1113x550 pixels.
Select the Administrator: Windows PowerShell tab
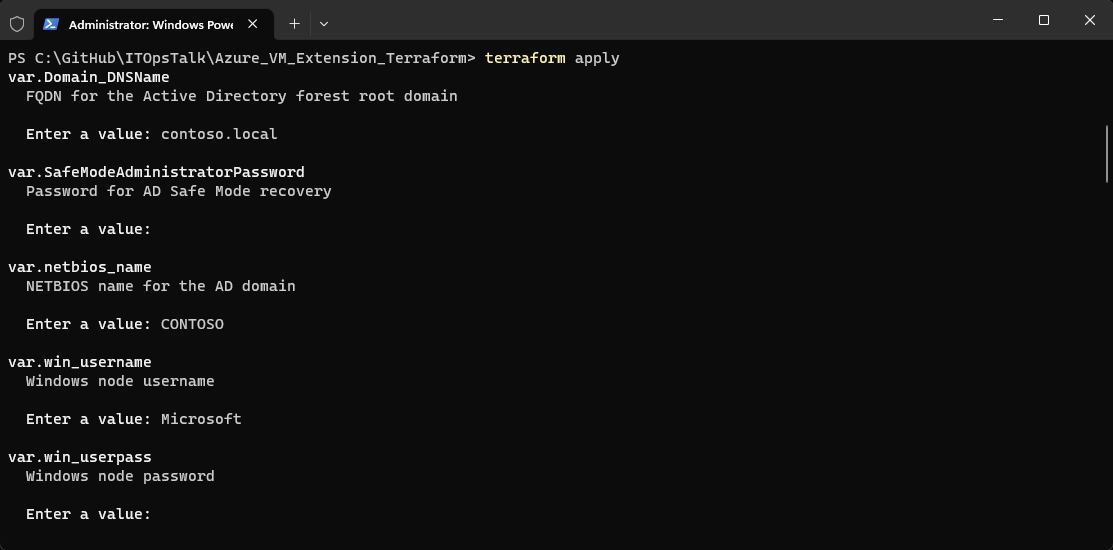150,23
